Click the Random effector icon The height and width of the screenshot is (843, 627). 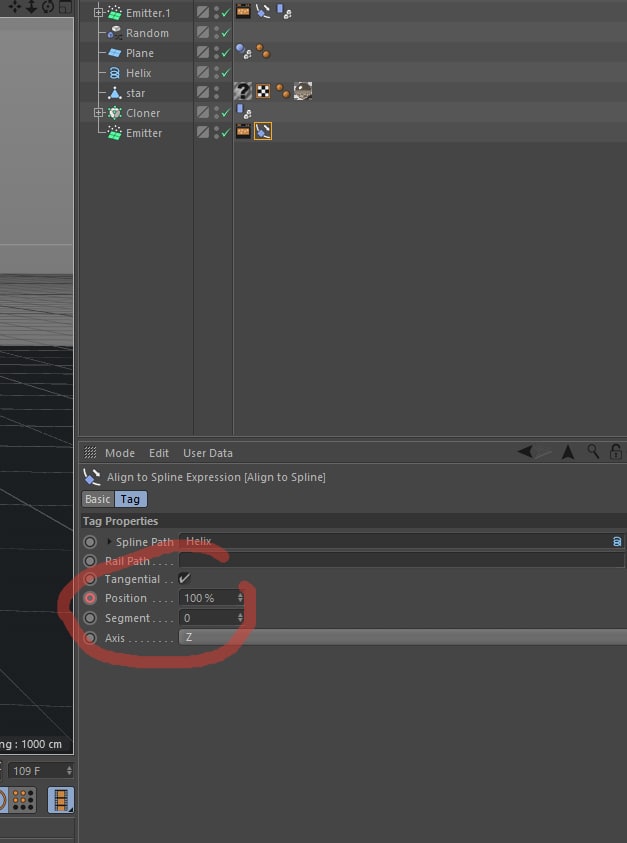point(115,33)
